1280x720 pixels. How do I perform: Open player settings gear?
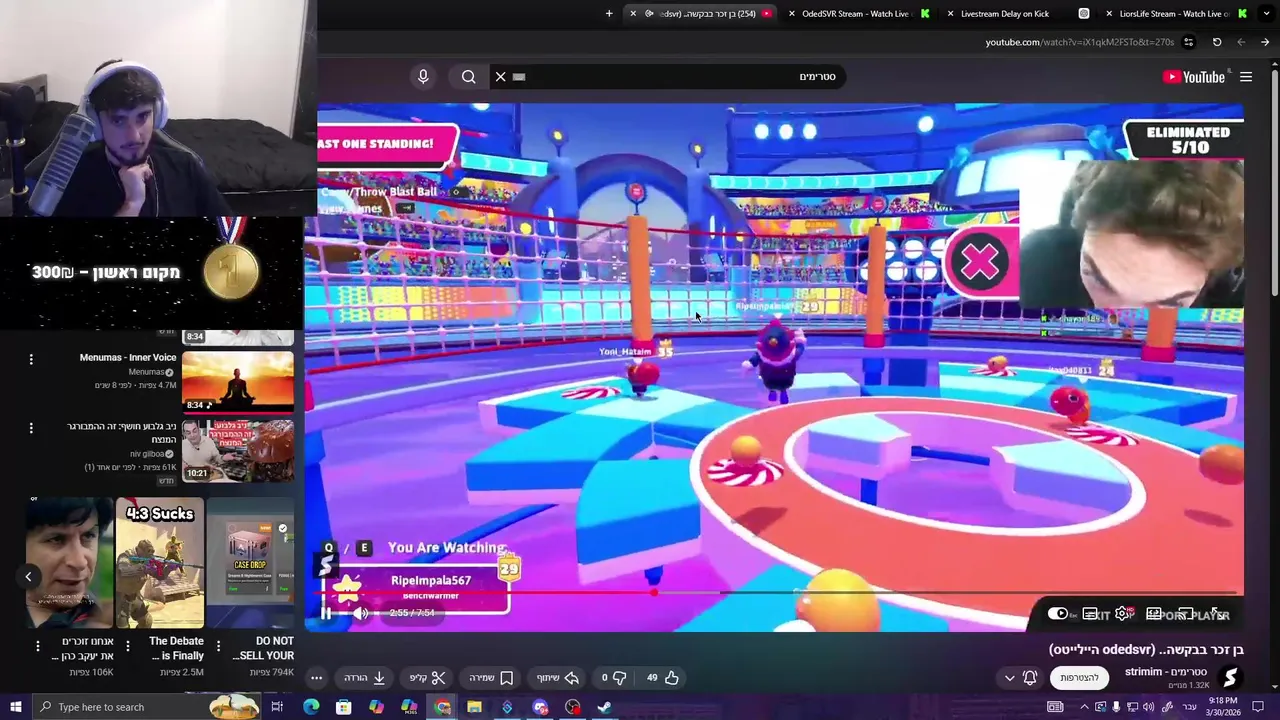1123,614
